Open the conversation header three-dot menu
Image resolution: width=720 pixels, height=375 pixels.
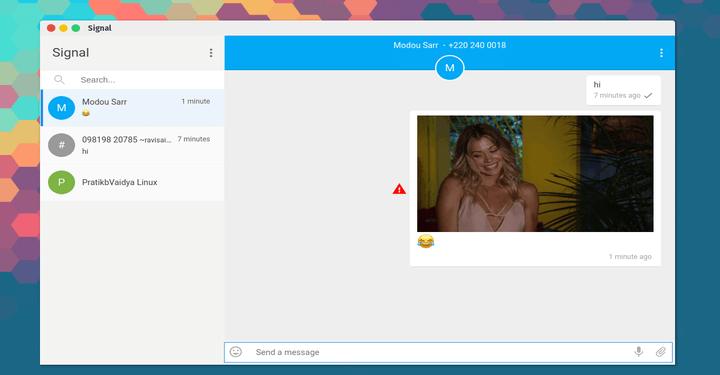[x=661, y=53]
